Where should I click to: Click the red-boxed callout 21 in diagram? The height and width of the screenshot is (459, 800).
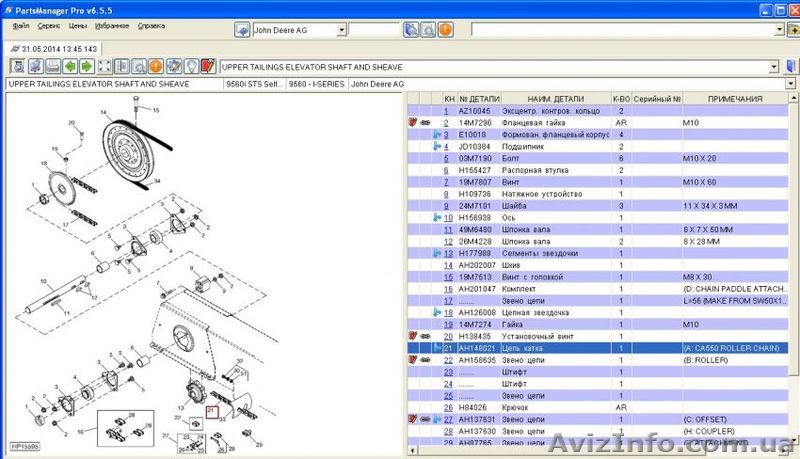pos(211,411)
